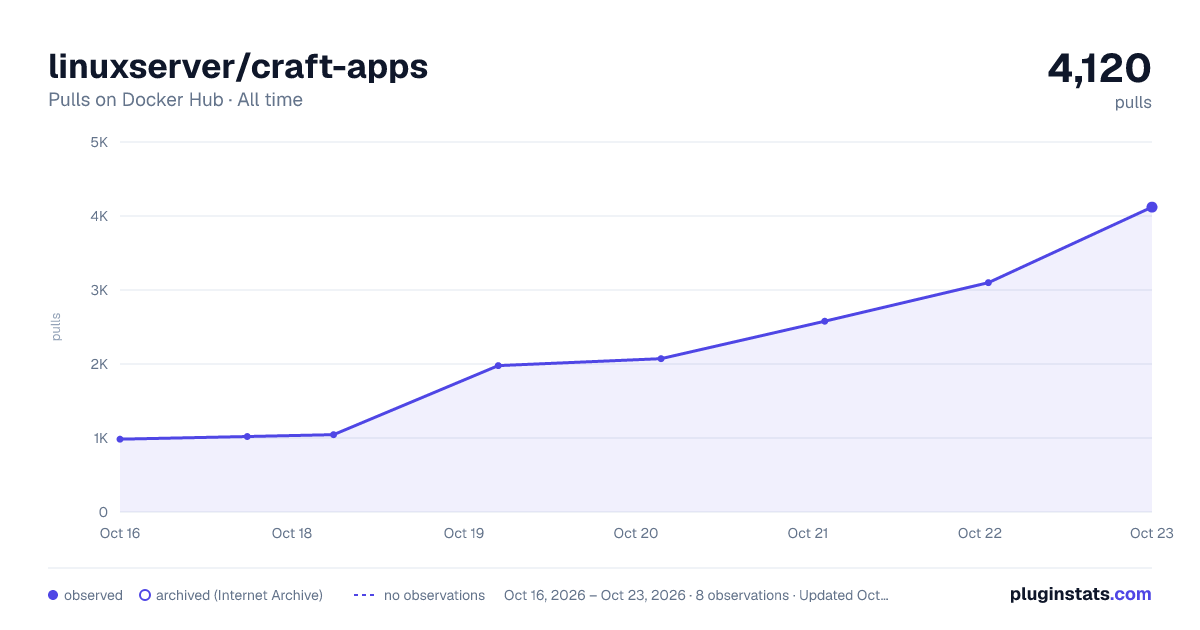Select the Oct 23 data point

[x=1152, y=207]
